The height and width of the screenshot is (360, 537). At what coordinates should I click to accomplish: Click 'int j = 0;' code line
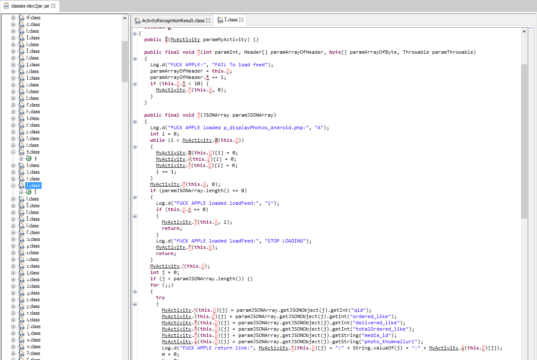(164, 273)
